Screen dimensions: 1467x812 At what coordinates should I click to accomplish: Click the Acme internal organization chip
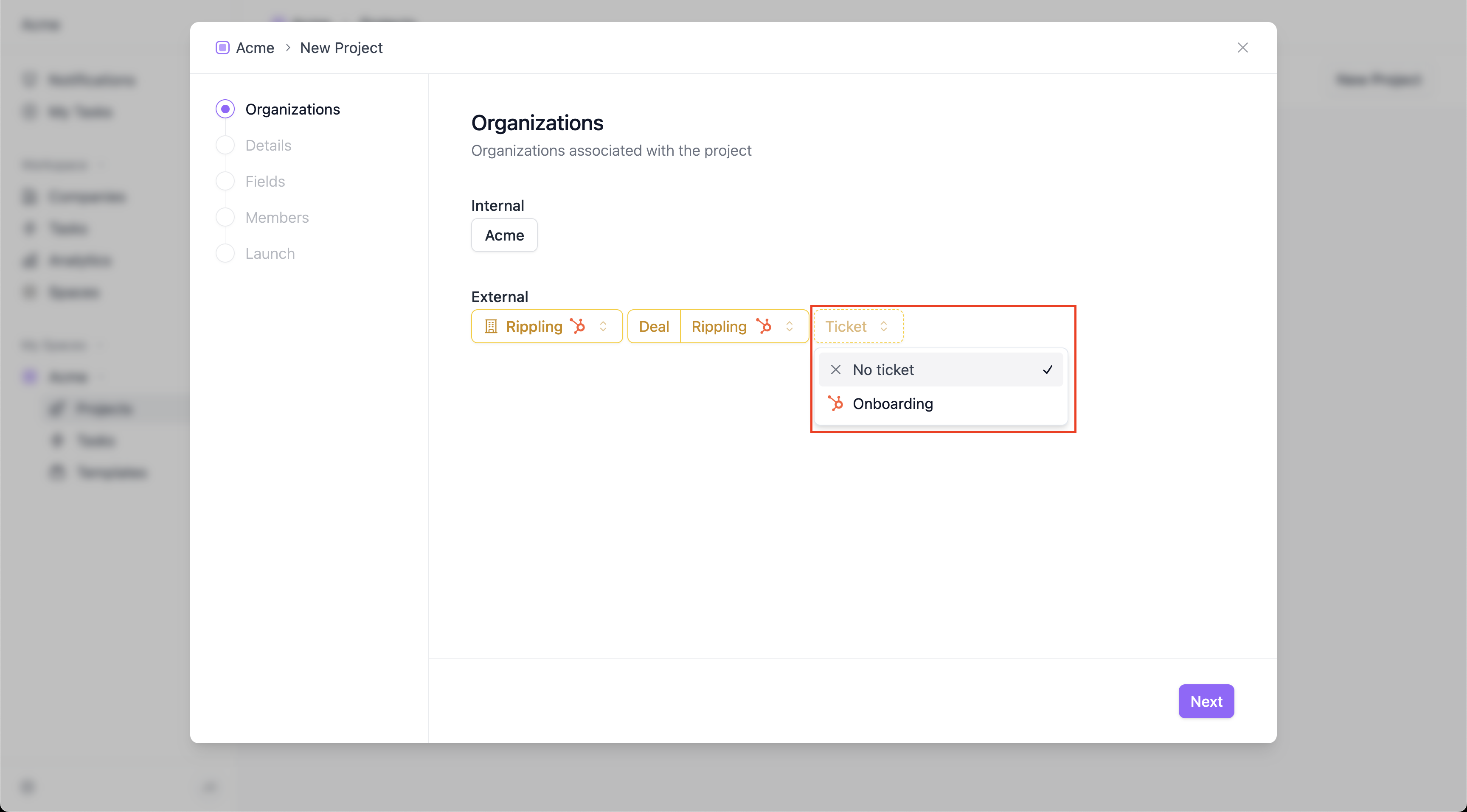(x=504, y=235)
